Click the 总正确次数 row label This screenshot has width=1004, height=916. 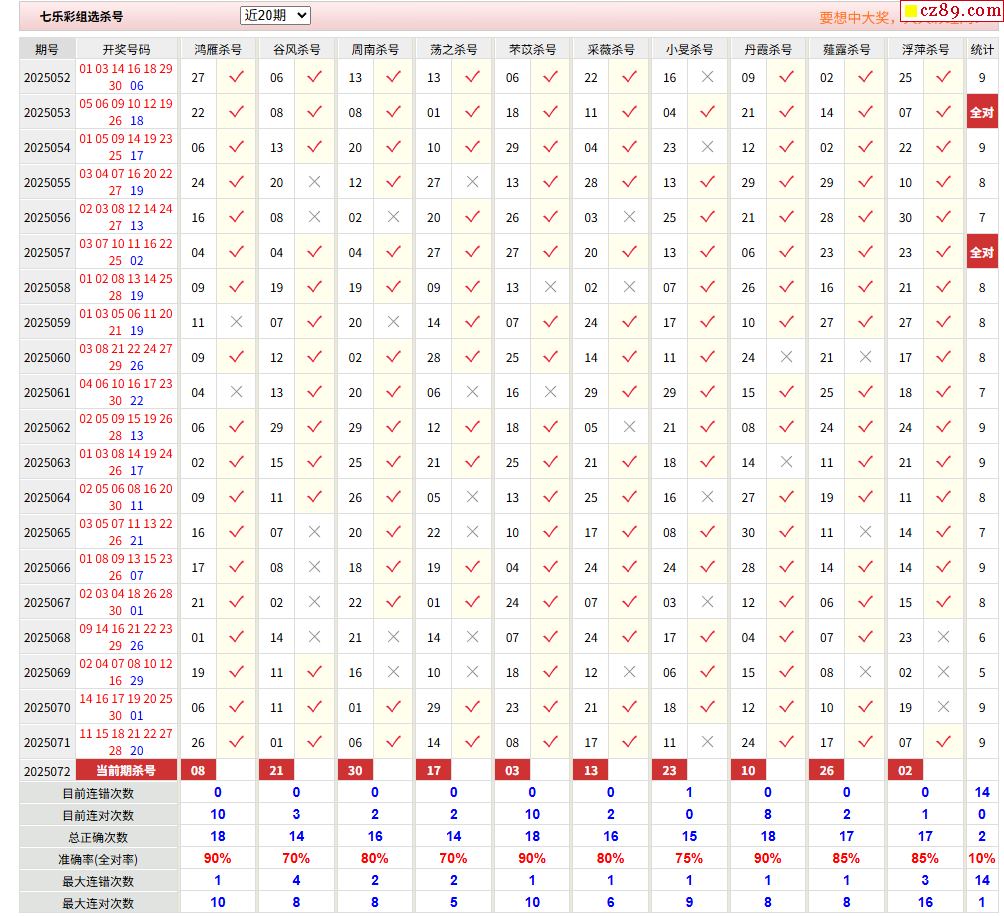pos(98,837)
